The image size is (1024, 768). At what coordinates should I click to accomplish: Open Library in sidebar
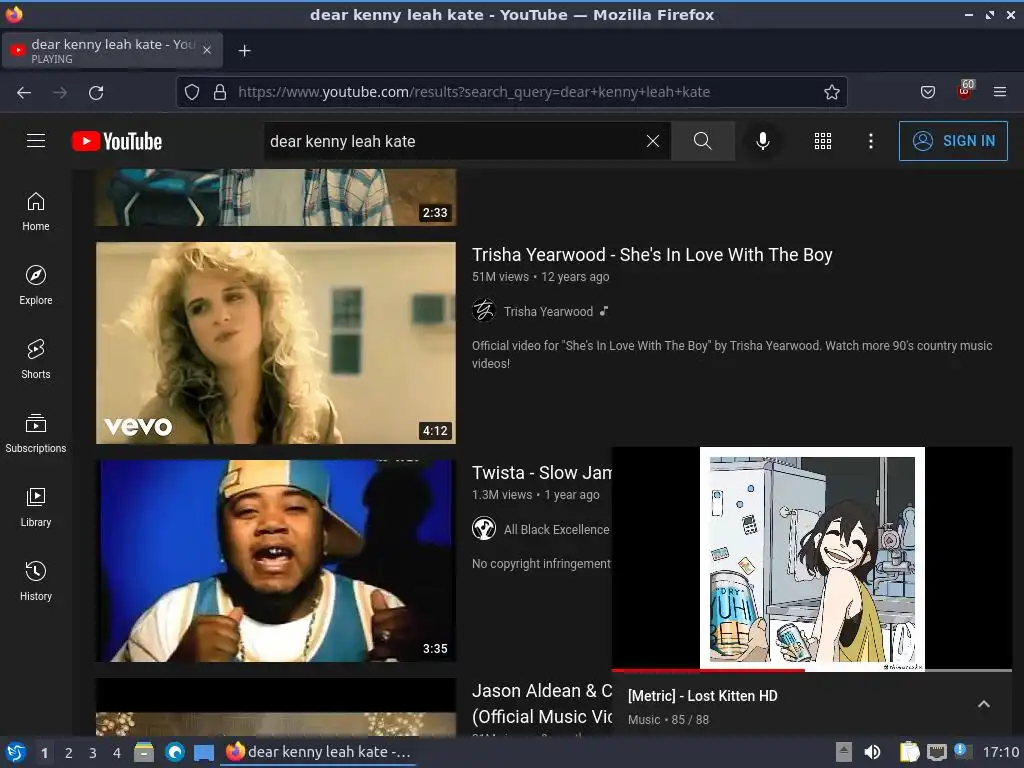tap(36, 507)
